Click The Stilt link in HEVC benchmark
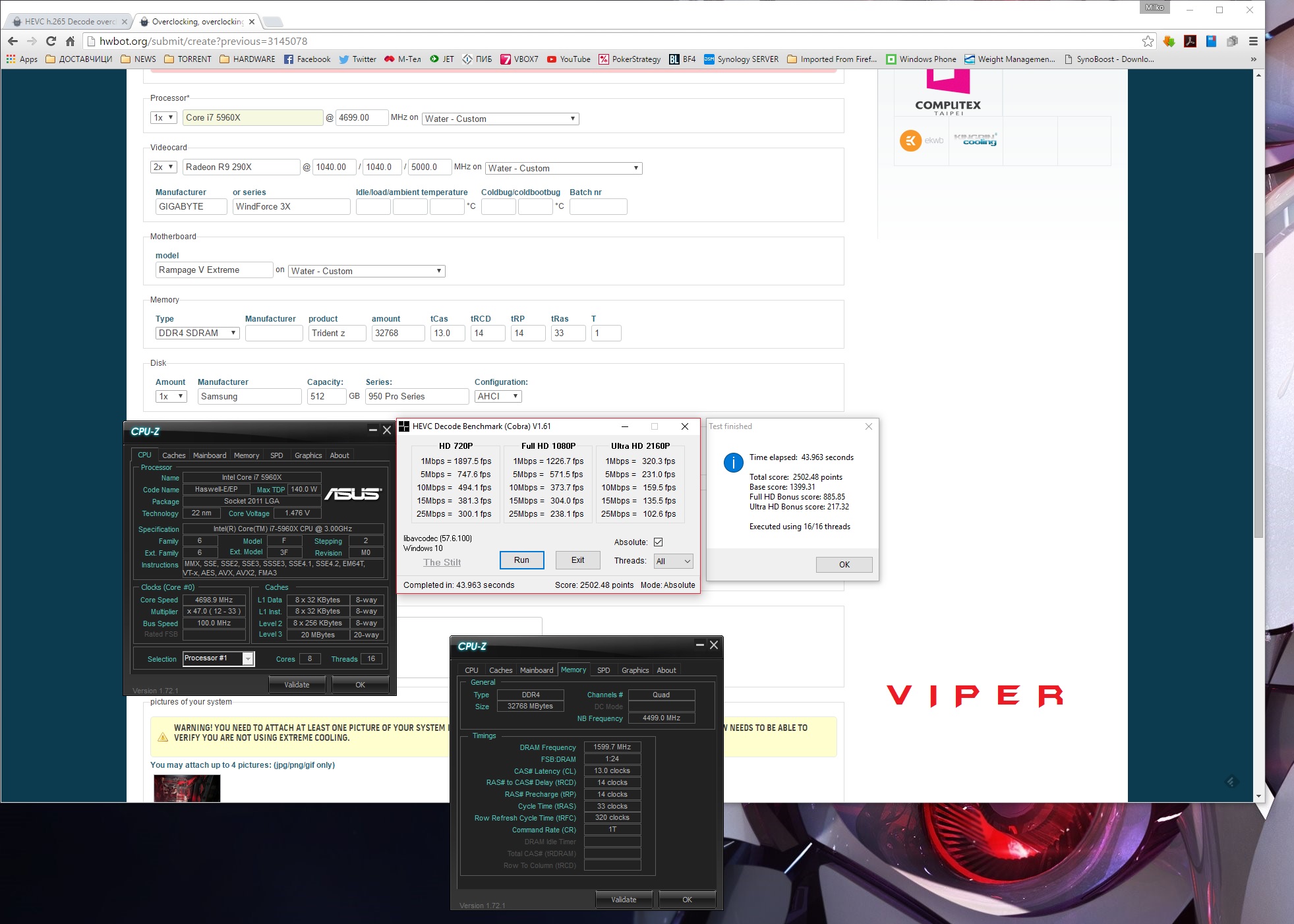1294x924 pixels. (x=442, y=562)
